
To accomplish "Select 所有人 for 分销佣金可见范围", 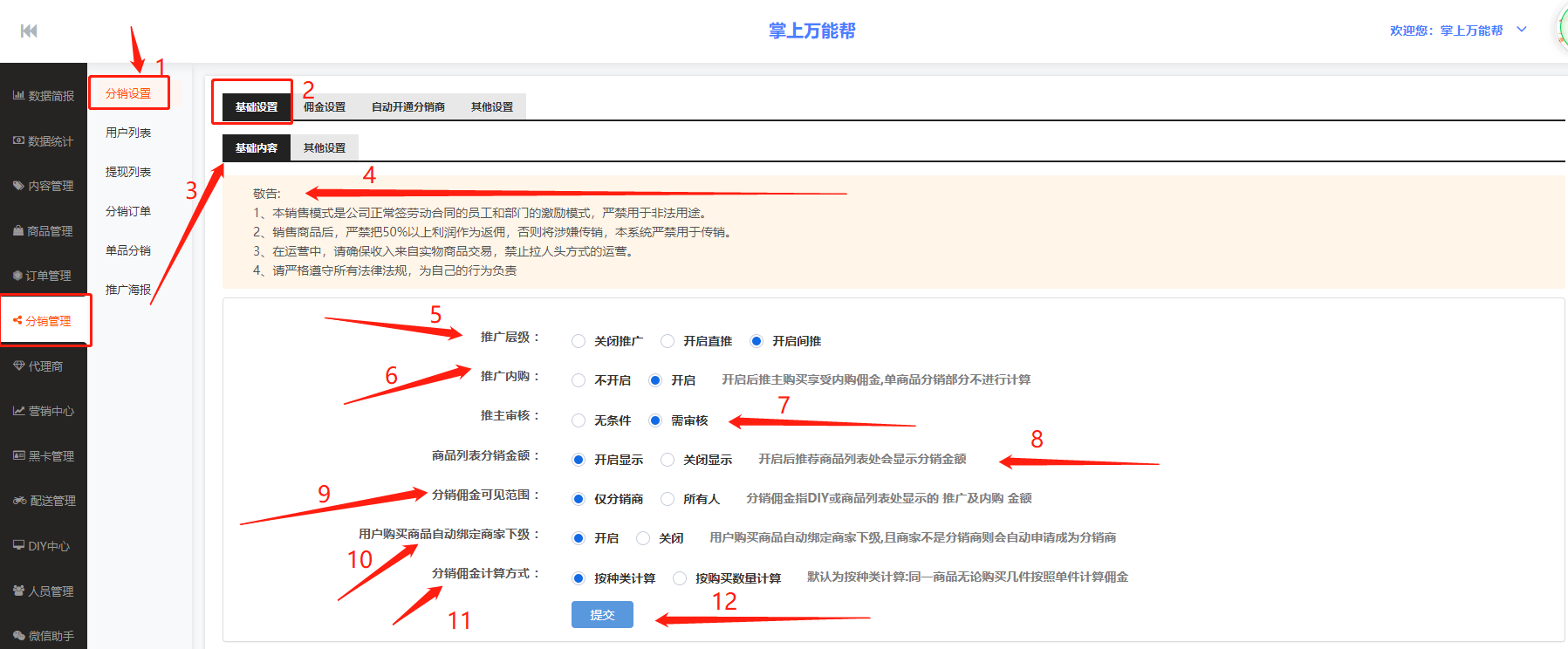I will click(x=668, y=499).
